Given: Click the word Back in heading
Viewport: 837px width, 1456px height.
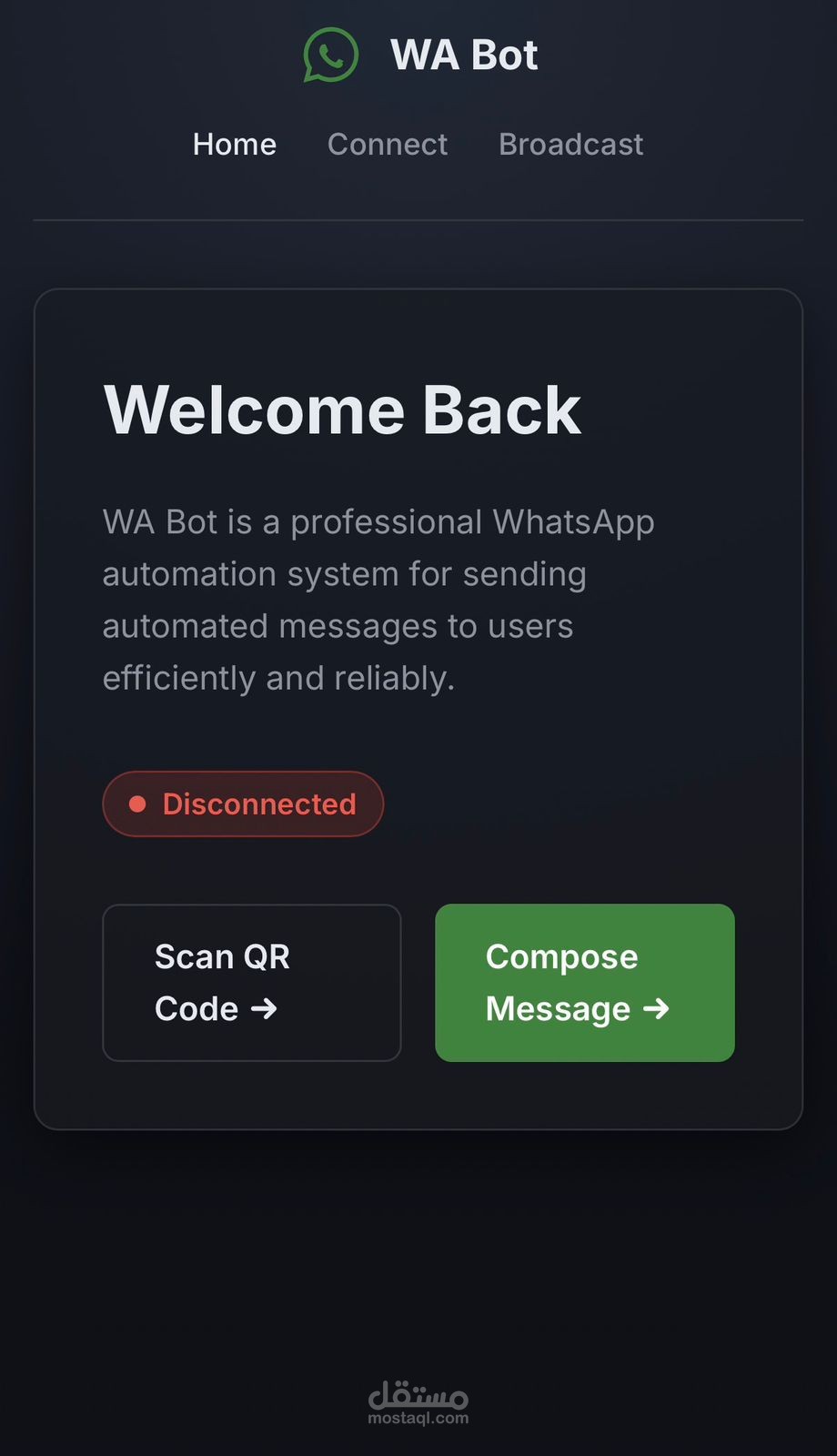Looking at the screenshot, I should (x=501, y=410).
